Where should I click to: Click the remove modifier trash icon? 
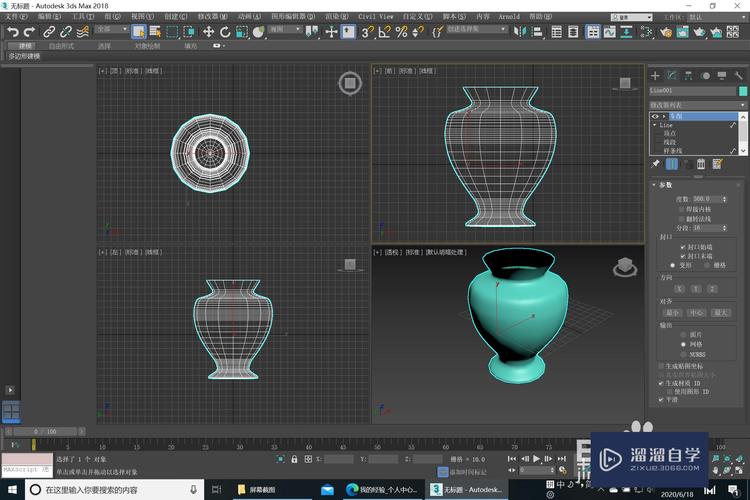[x=700, y=164]
